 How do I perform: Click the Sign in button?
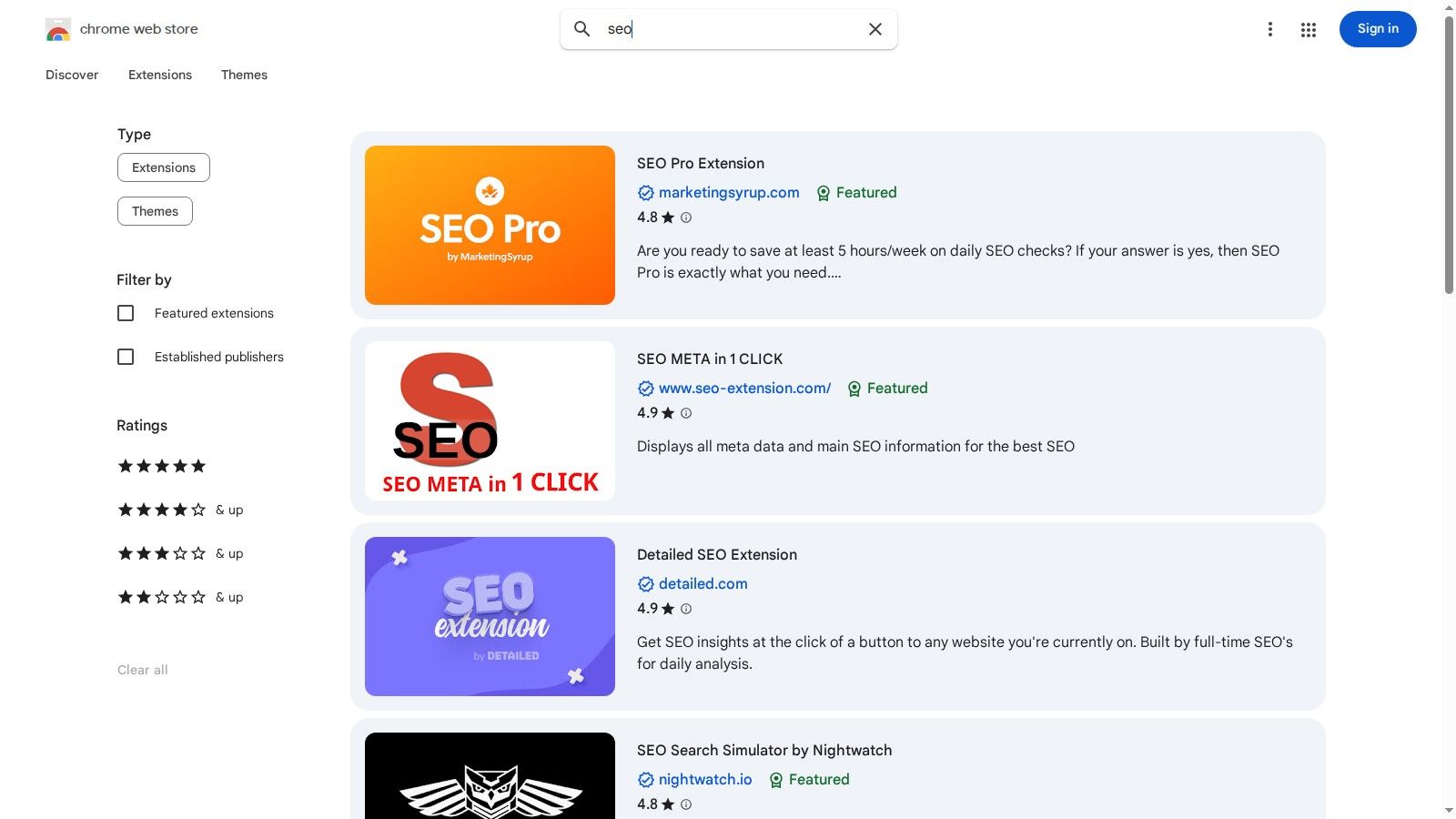pyautogui.click(x=1378, y=29)
